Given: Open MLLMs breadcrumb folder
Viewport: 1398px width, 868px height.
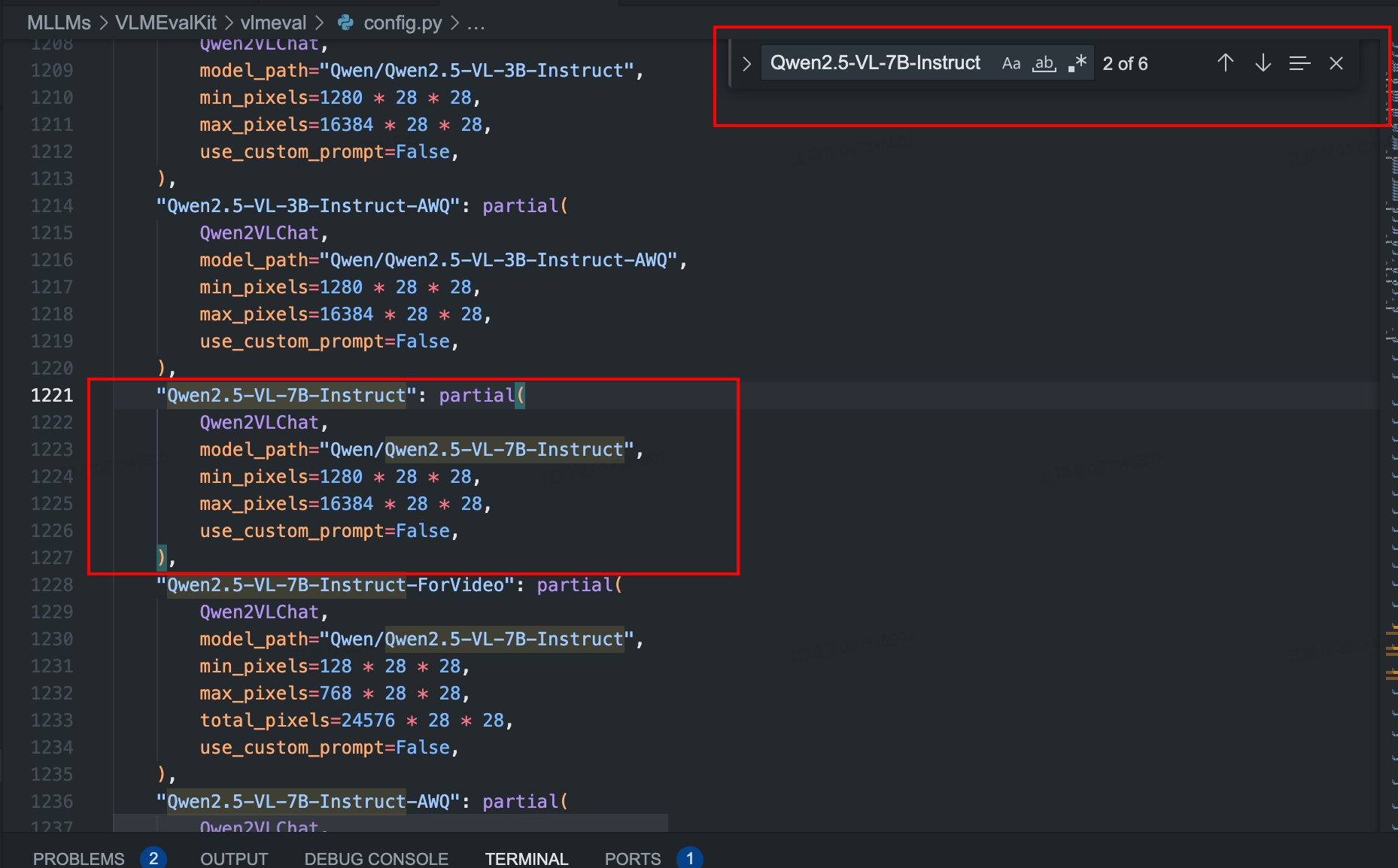Looking at the screenshot, I should pyautogui.click(x=59, y=23).
